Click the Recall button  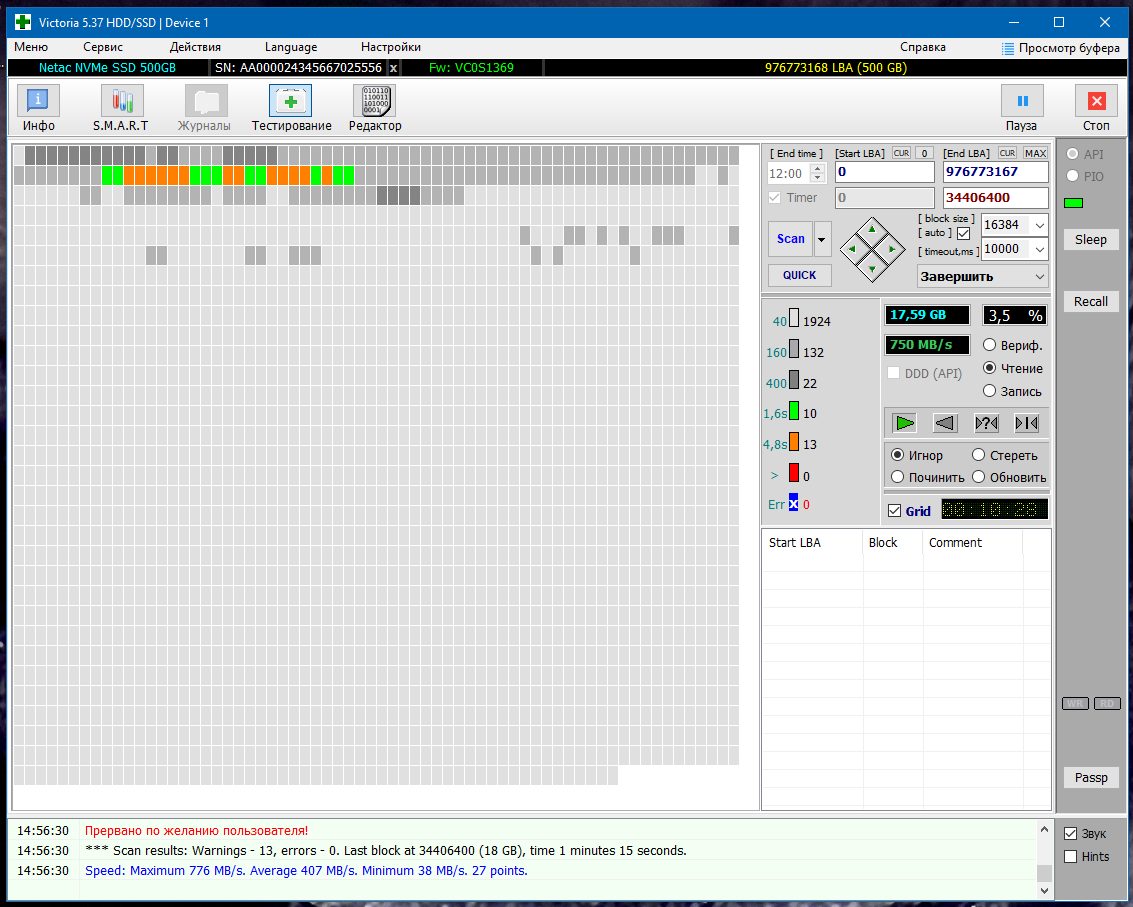(1090, 301)
